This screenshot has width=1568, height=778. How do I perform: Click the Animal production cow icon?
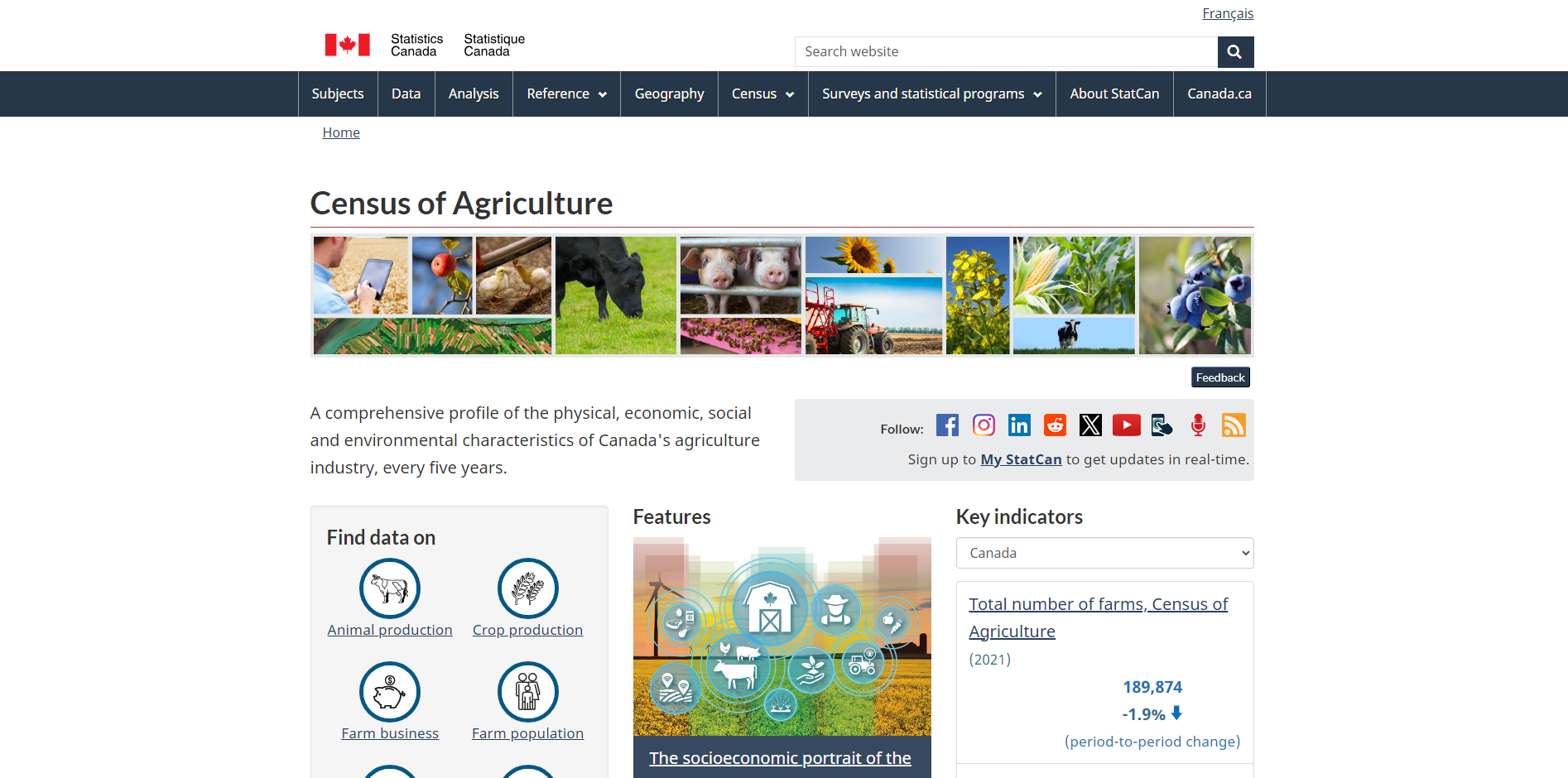pos(390,588)
